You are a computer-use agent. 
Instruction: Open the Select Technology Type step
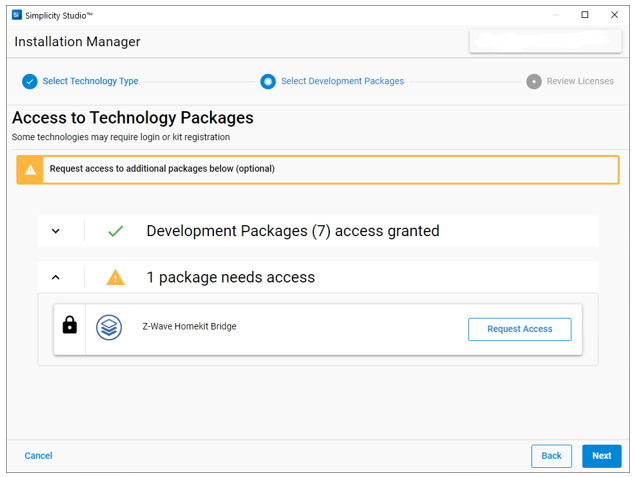coord(90,82)
